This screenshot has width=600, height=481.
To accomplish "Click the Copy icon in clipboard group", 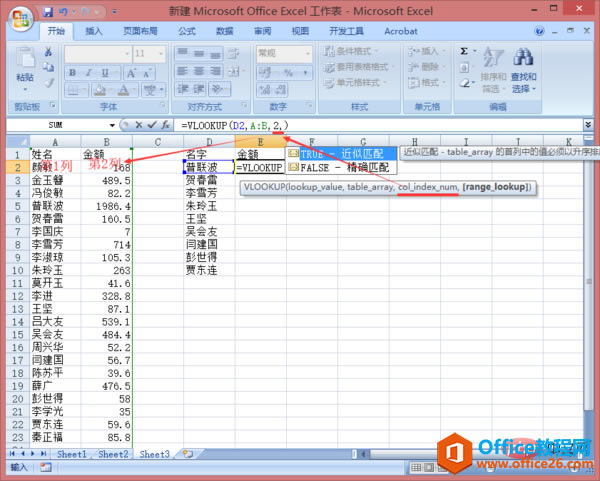I will click(x=49, y=67).
